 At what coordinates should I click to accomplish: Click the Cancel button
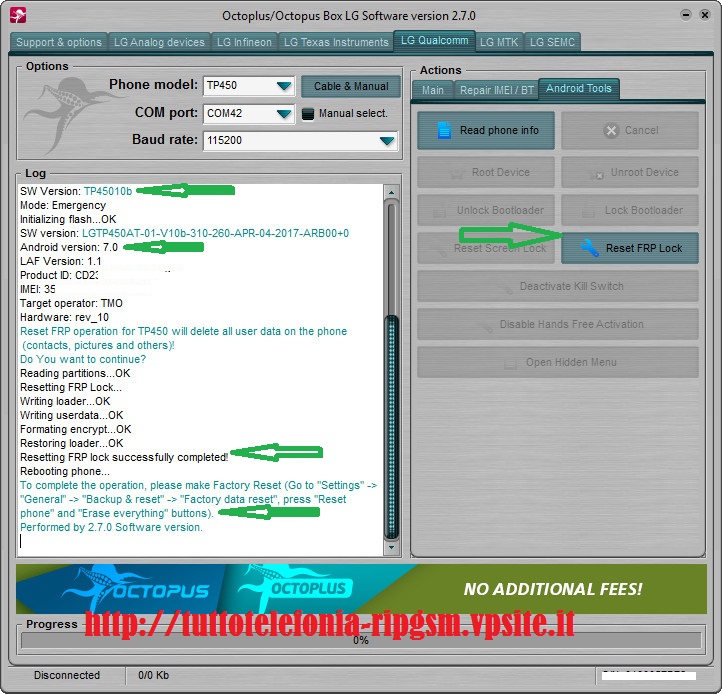630,130
